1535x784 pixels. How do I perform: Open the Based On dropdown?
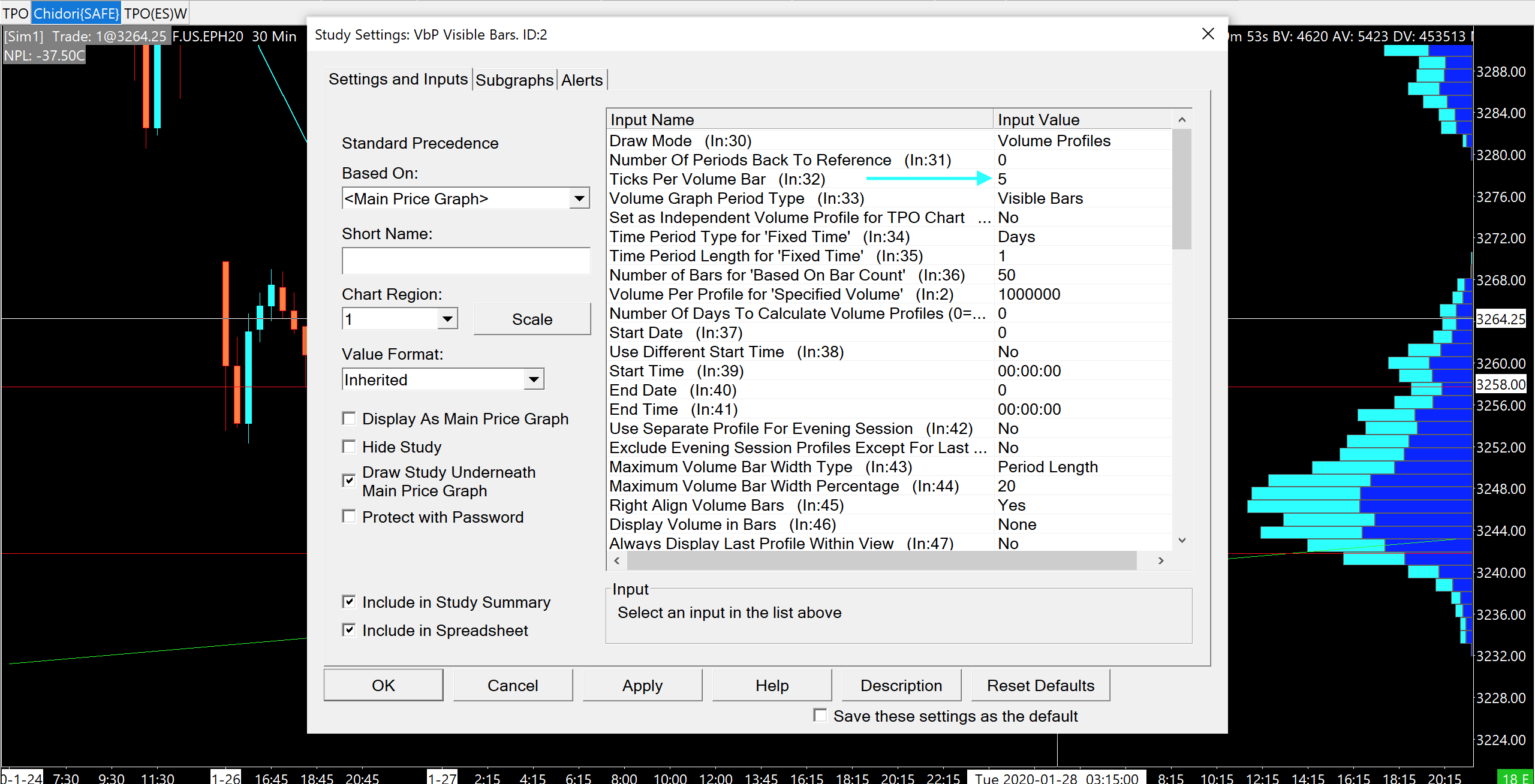[x=579, y=198]
